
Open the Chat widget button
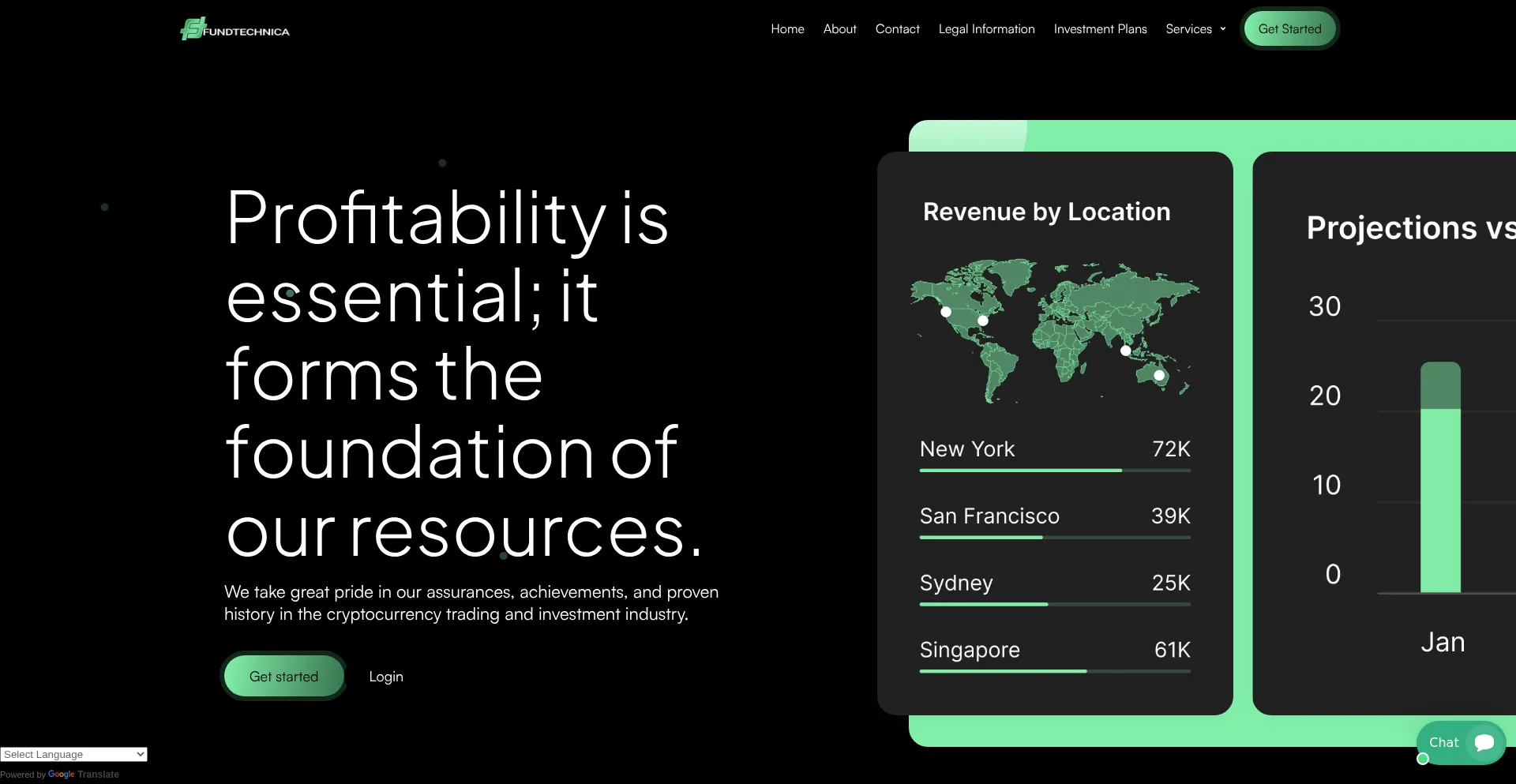(1461, 742)
